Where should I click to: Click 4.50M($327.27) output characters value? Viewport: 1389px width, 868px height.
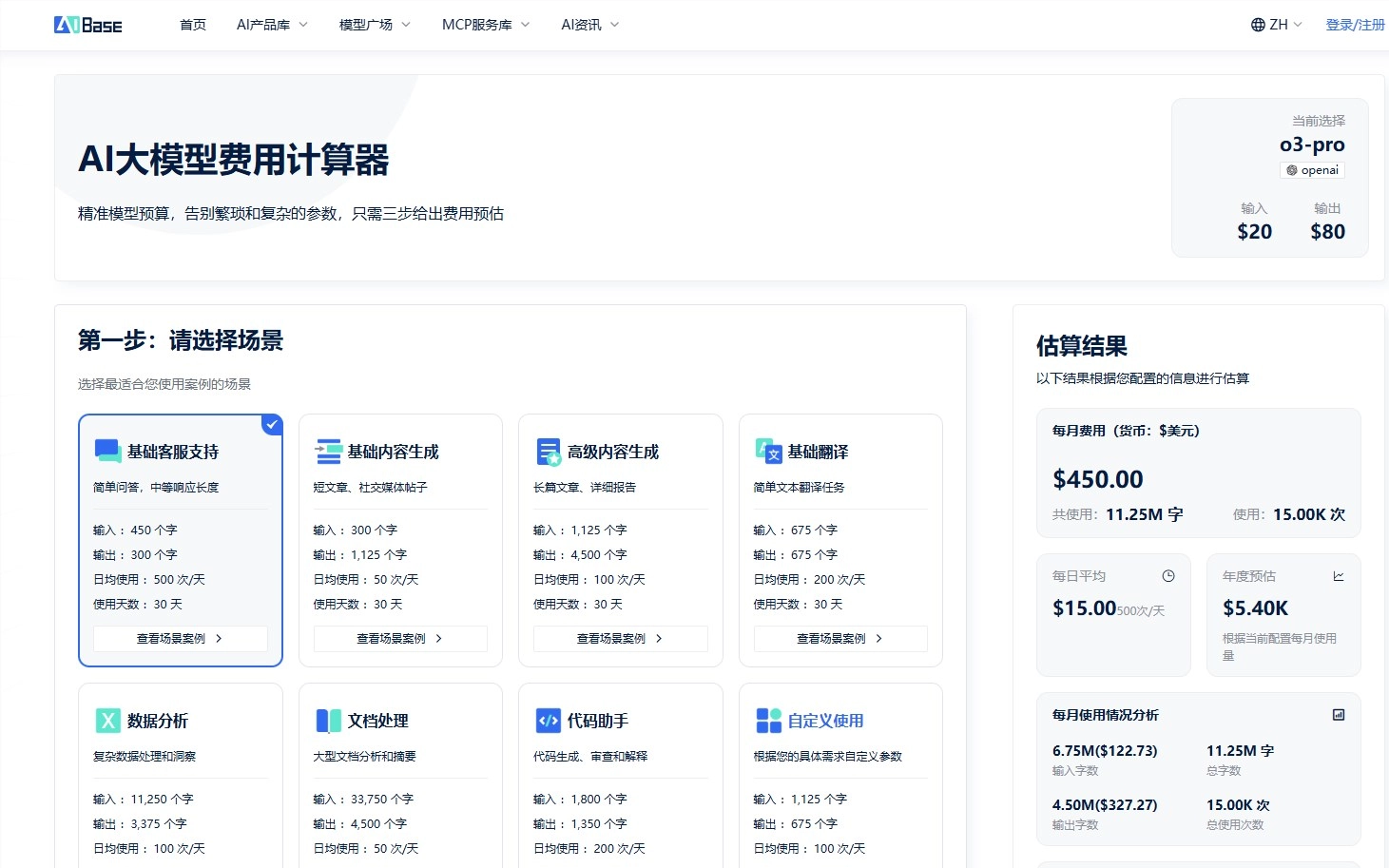[x=1105, y=804]
